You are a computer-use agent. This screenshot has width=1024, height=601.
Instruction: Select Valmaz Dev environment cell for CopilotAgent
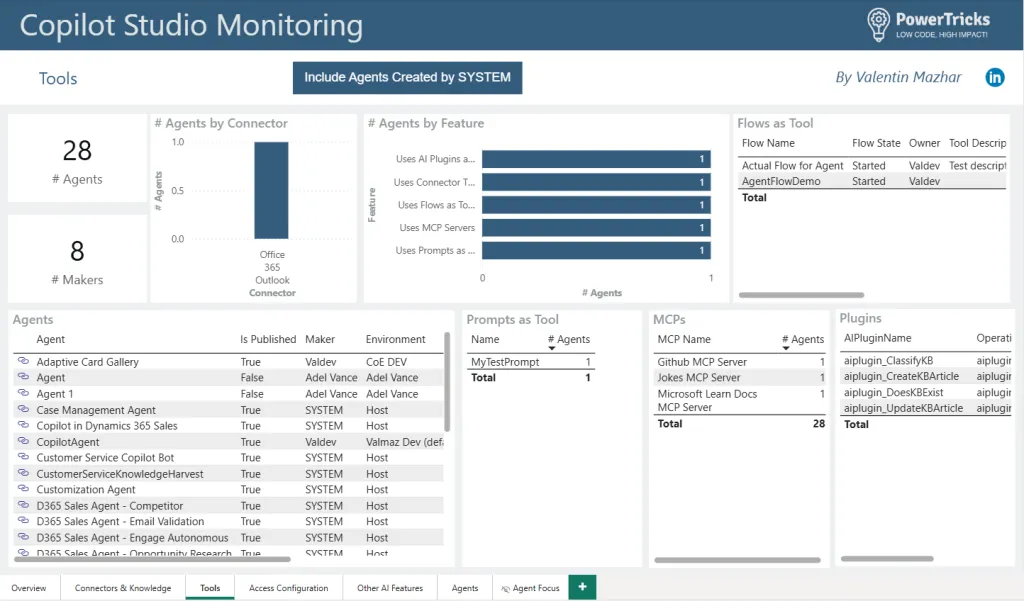click(x=404, y=442)
